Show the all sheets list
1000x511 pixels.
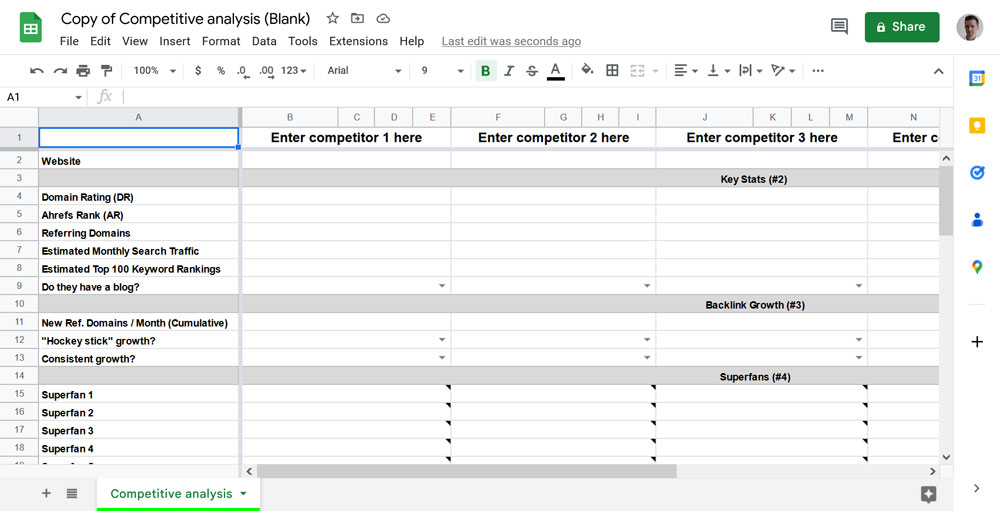72,493
